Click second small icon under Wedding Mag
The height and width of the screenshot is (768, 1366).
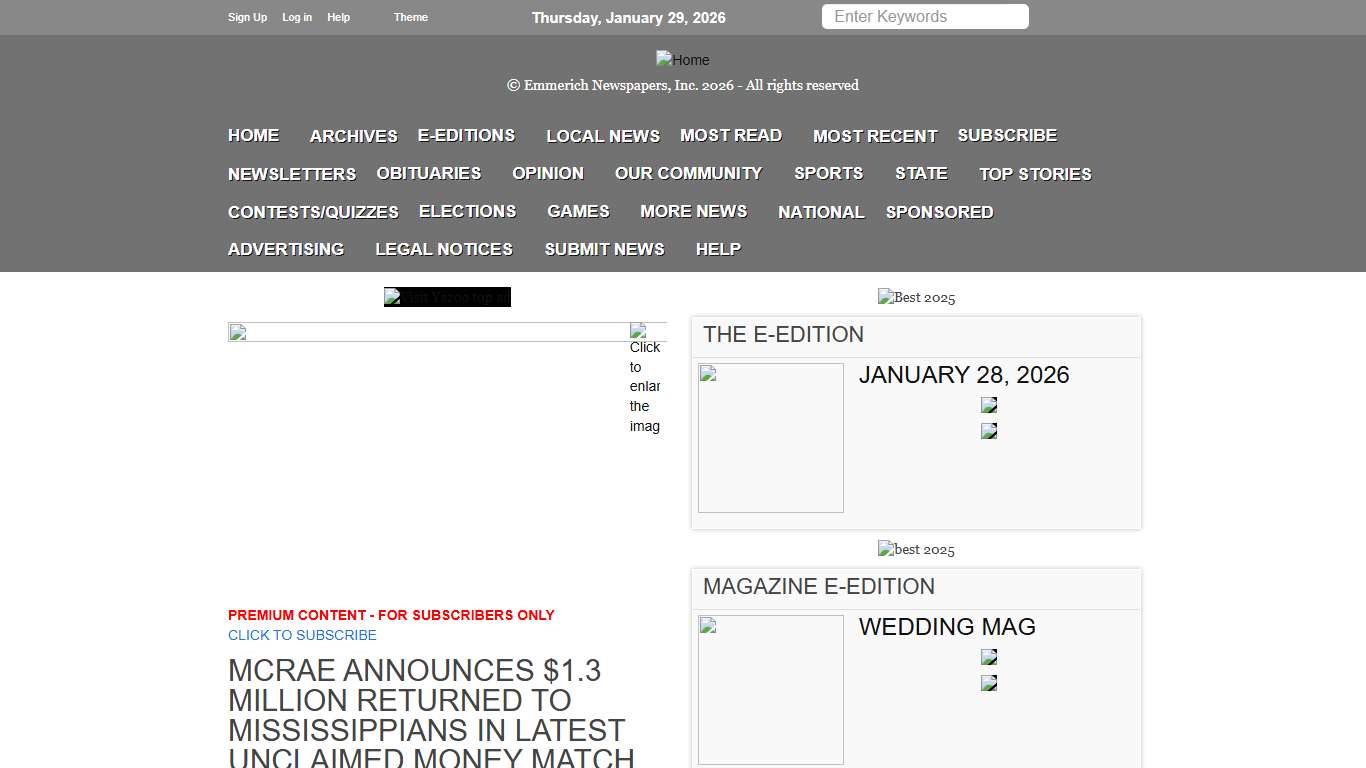pyautogui.click(x=989, y=683)
